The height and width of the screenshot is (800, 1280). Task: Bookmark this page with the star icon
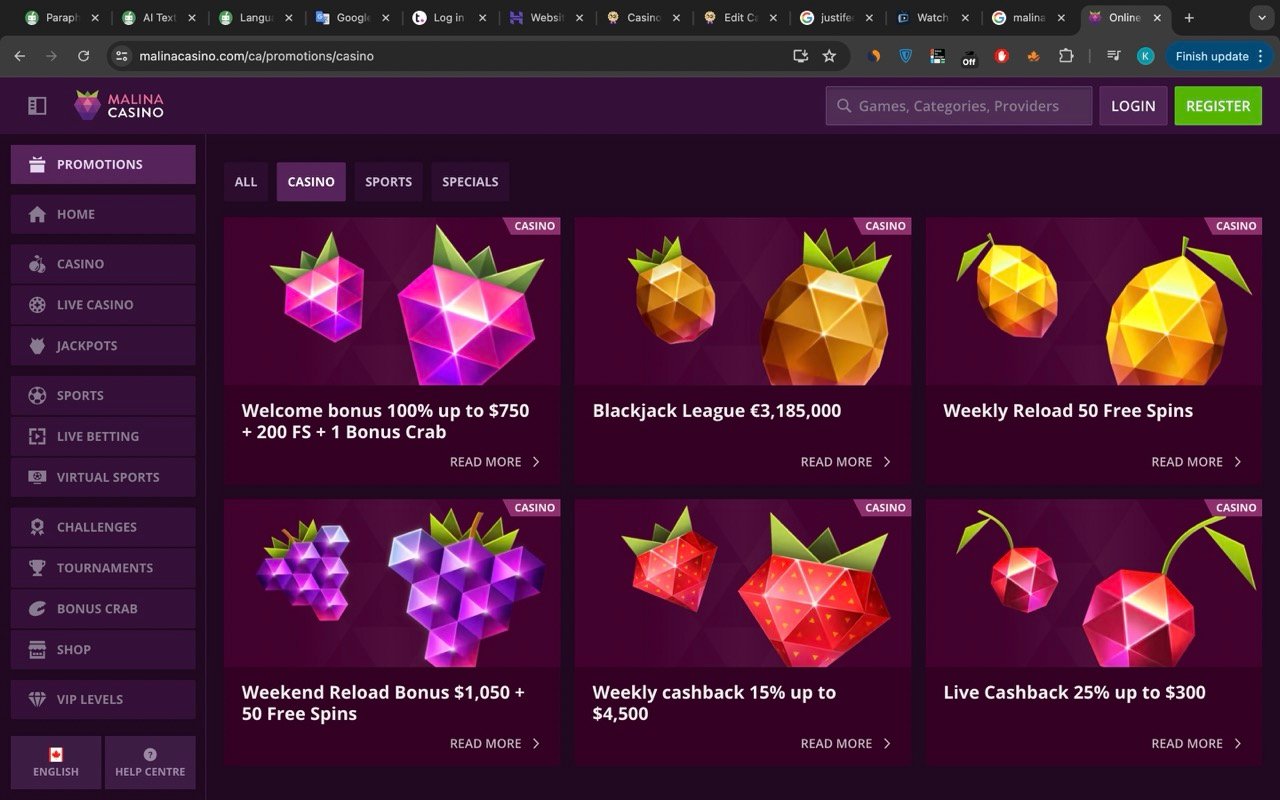(829, 56)
